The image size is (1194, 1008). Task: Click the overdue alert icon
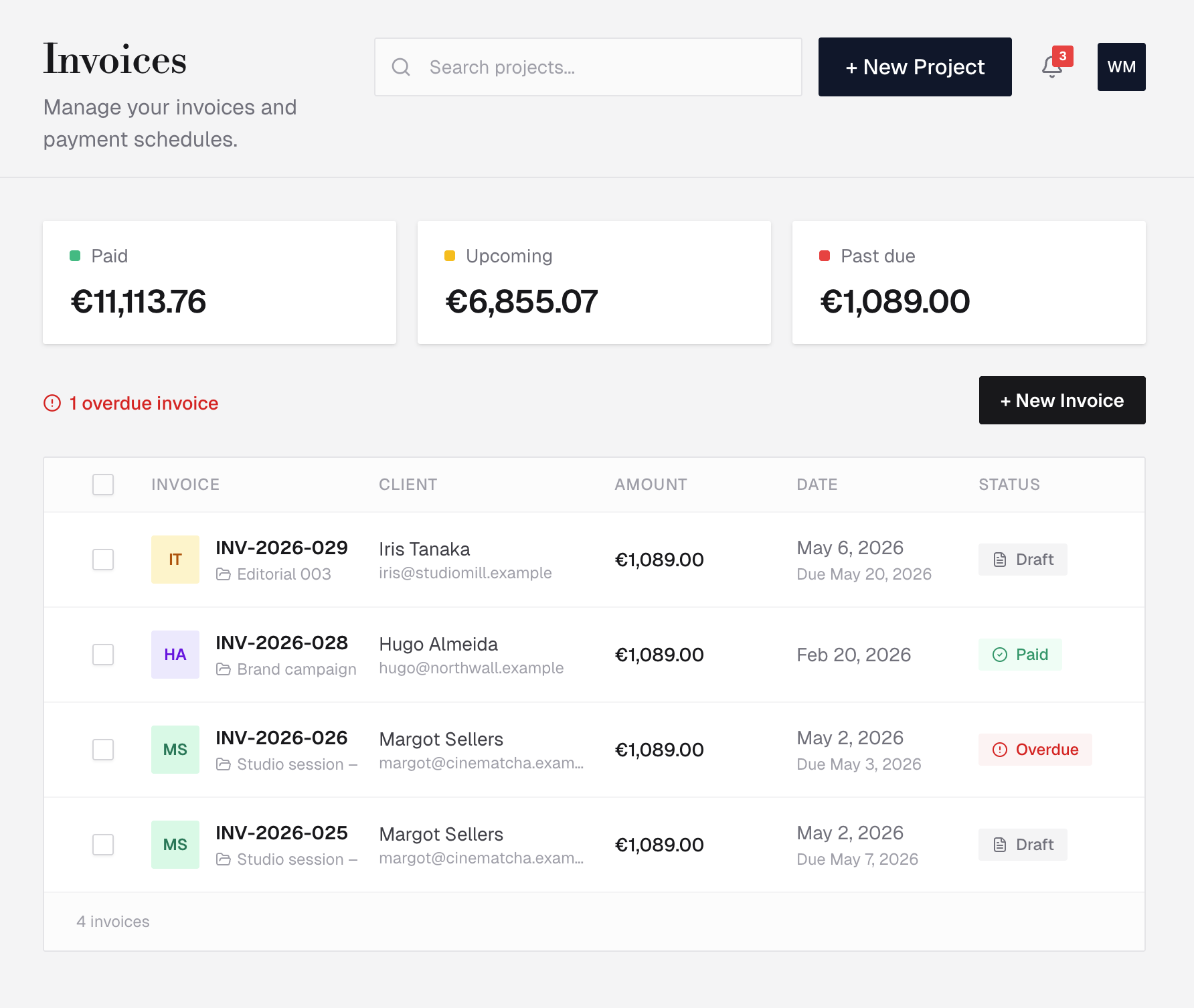point(52,403)
